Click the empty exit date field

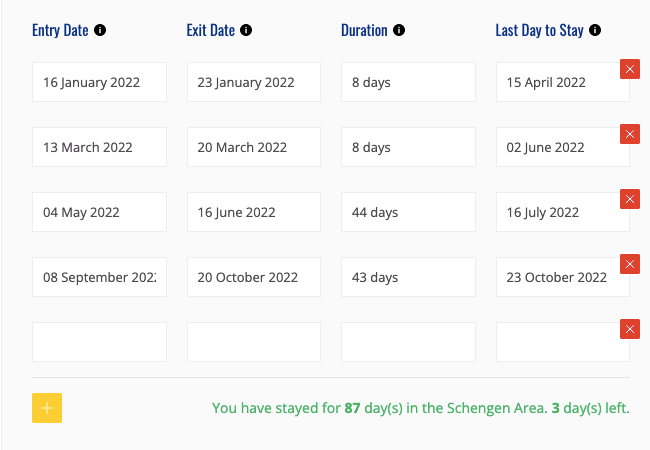[253, 342]
